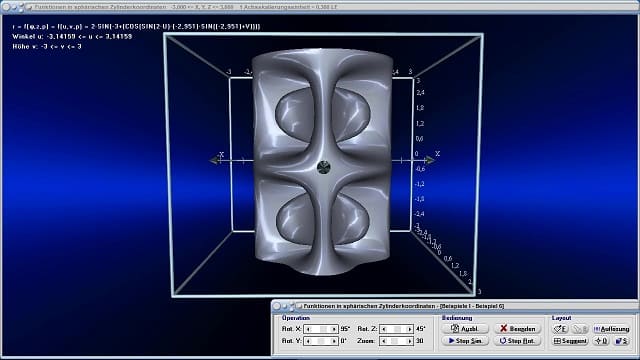This screenshot has width=640, height=360.
Task: Decrease Rot. Z with left arrow
Action: [384, 329]
